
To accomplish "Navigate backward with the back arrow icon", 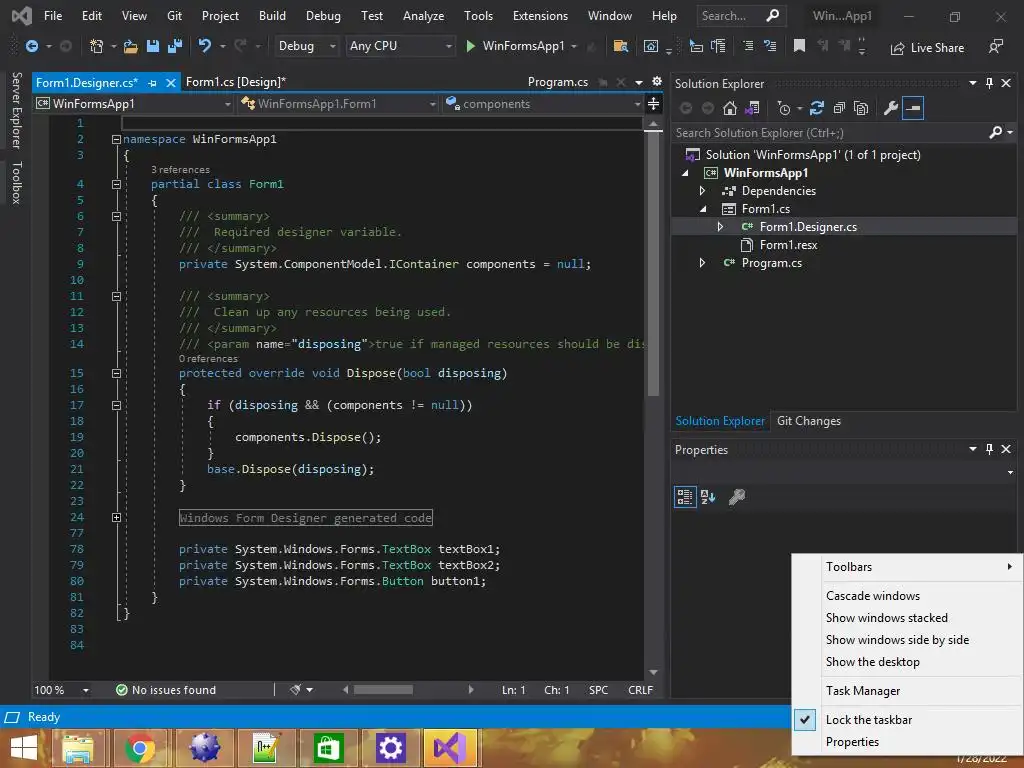I will coord(31,46).
